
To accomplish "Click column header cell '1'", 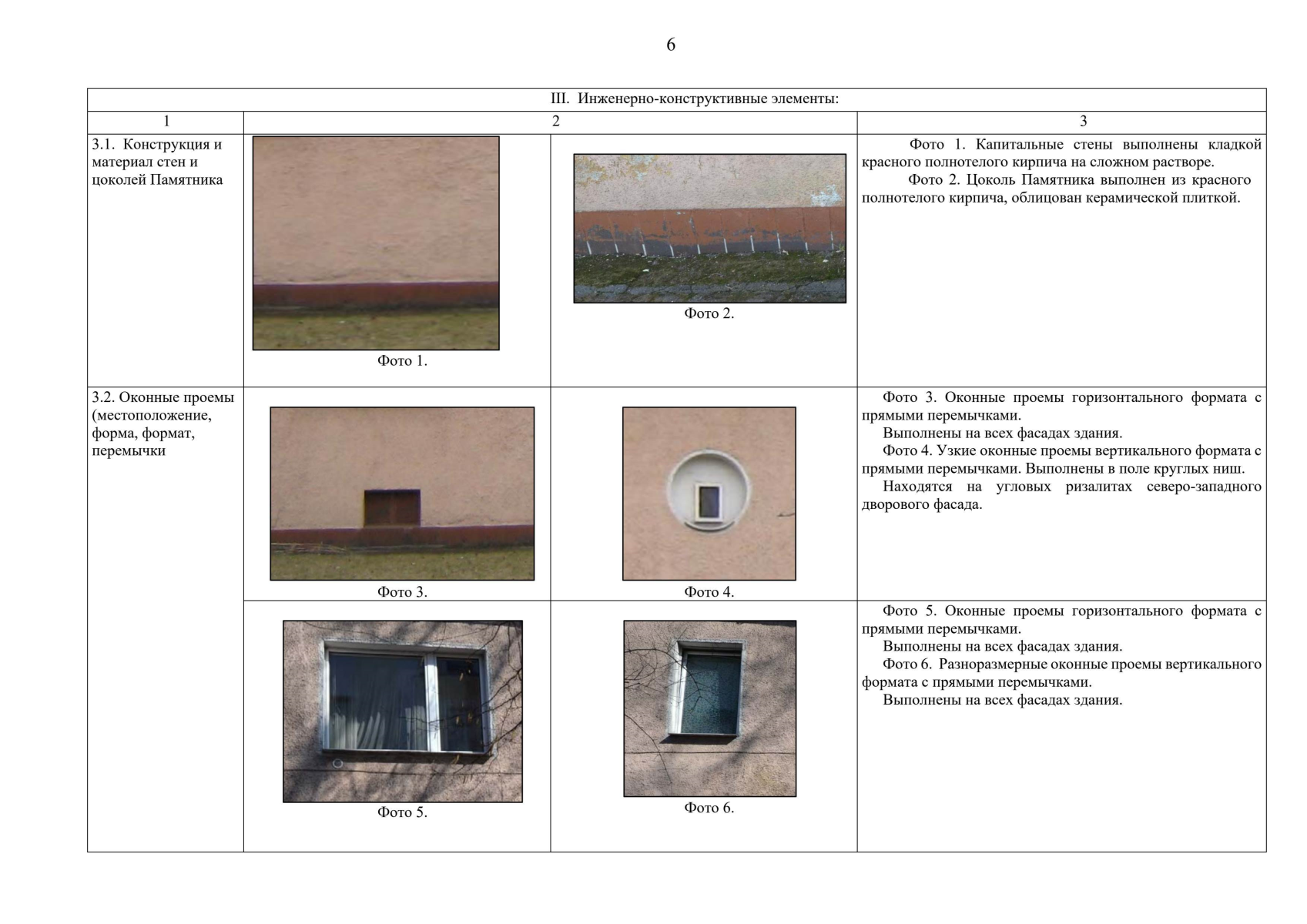I will click(166, 122).
